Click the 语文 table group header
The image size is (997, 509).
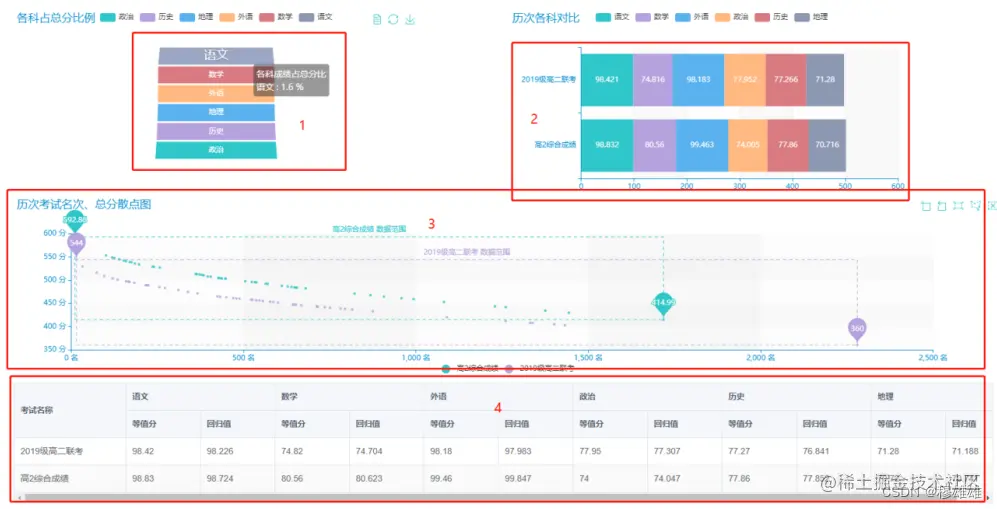coord(140,397)
